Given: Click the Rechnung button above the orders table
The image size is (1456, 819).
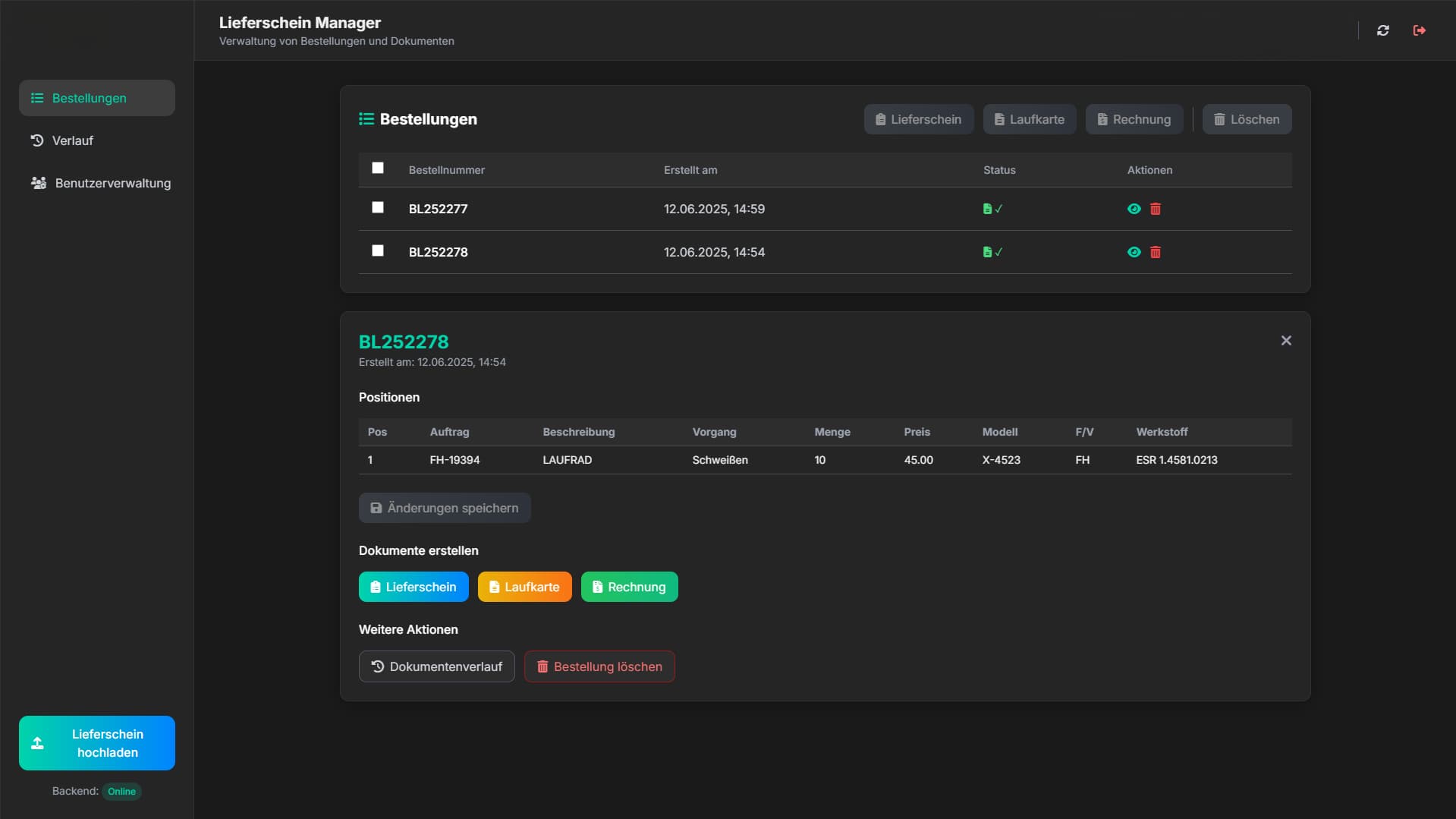Looking at the screenshot, I should pyautogui.click(x=1134, y=119).
